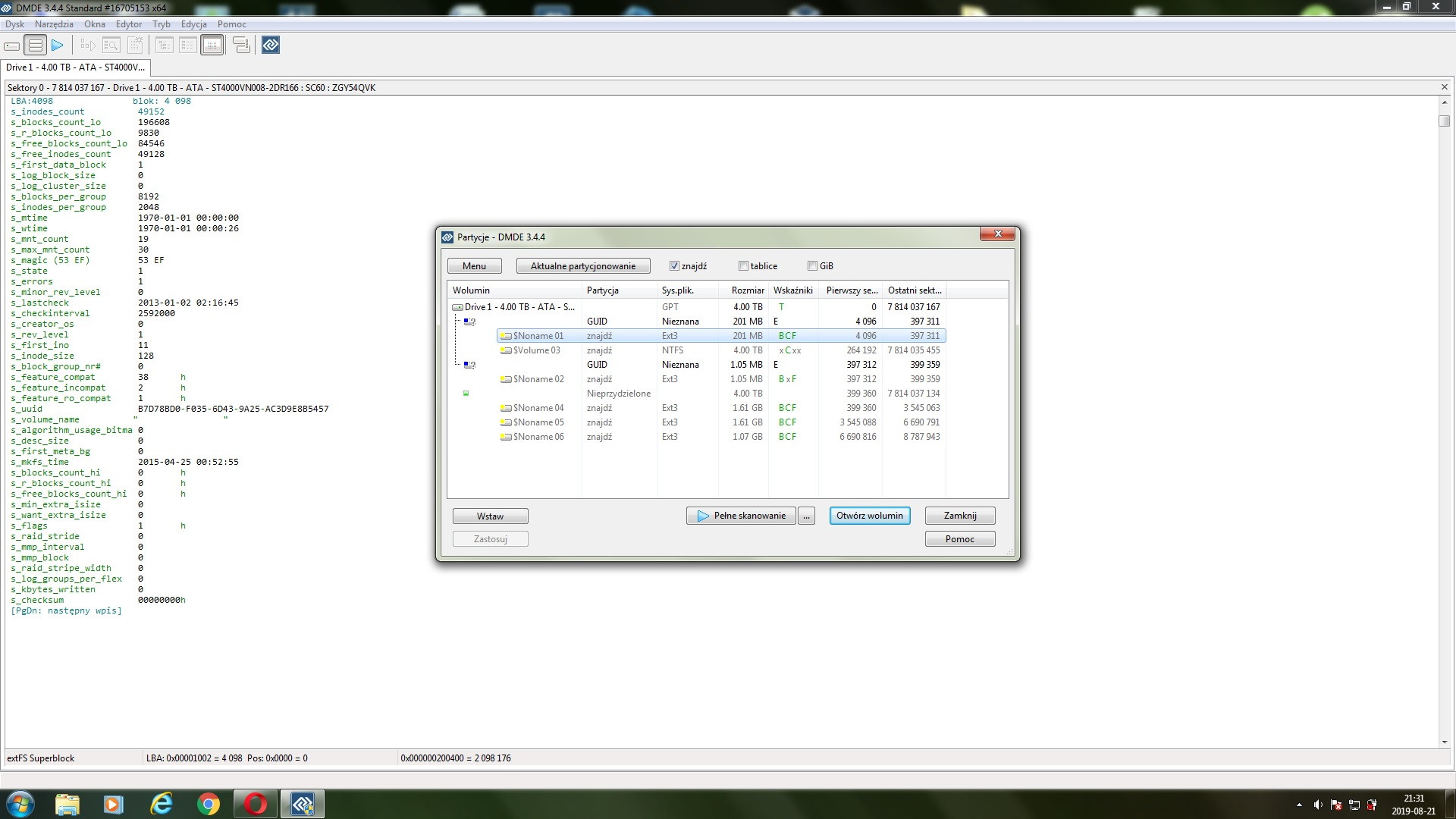Open the Edycja menu
This screenshot has height=819, width=1456.
[x=194, y=24]
